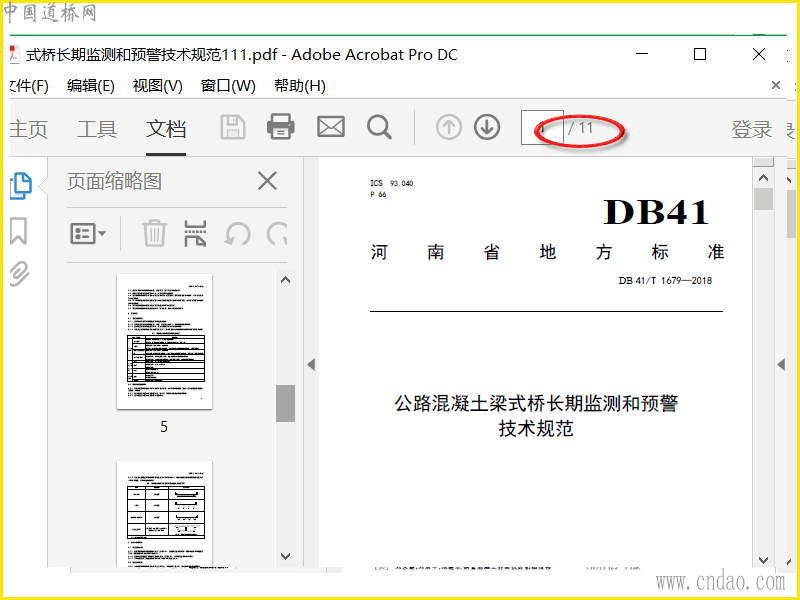Screen dimensions: 800x600
Task: Close the document with small gray X
Action: [776, 85]
